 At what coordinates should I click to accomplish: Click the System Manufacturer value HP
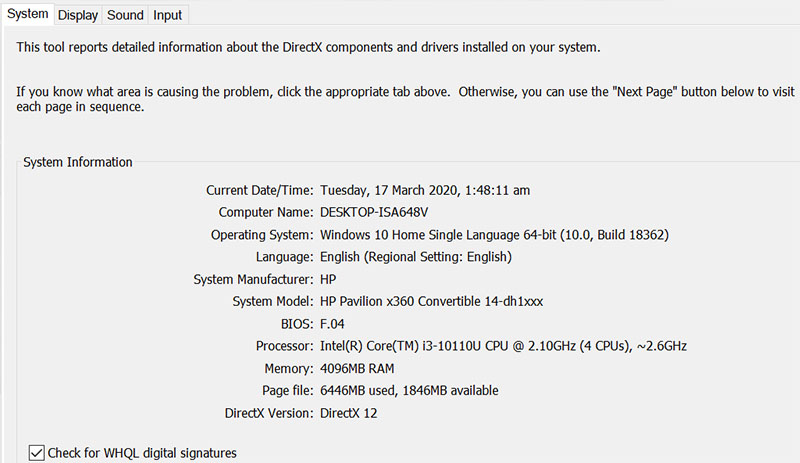click(x=328, y=279)
